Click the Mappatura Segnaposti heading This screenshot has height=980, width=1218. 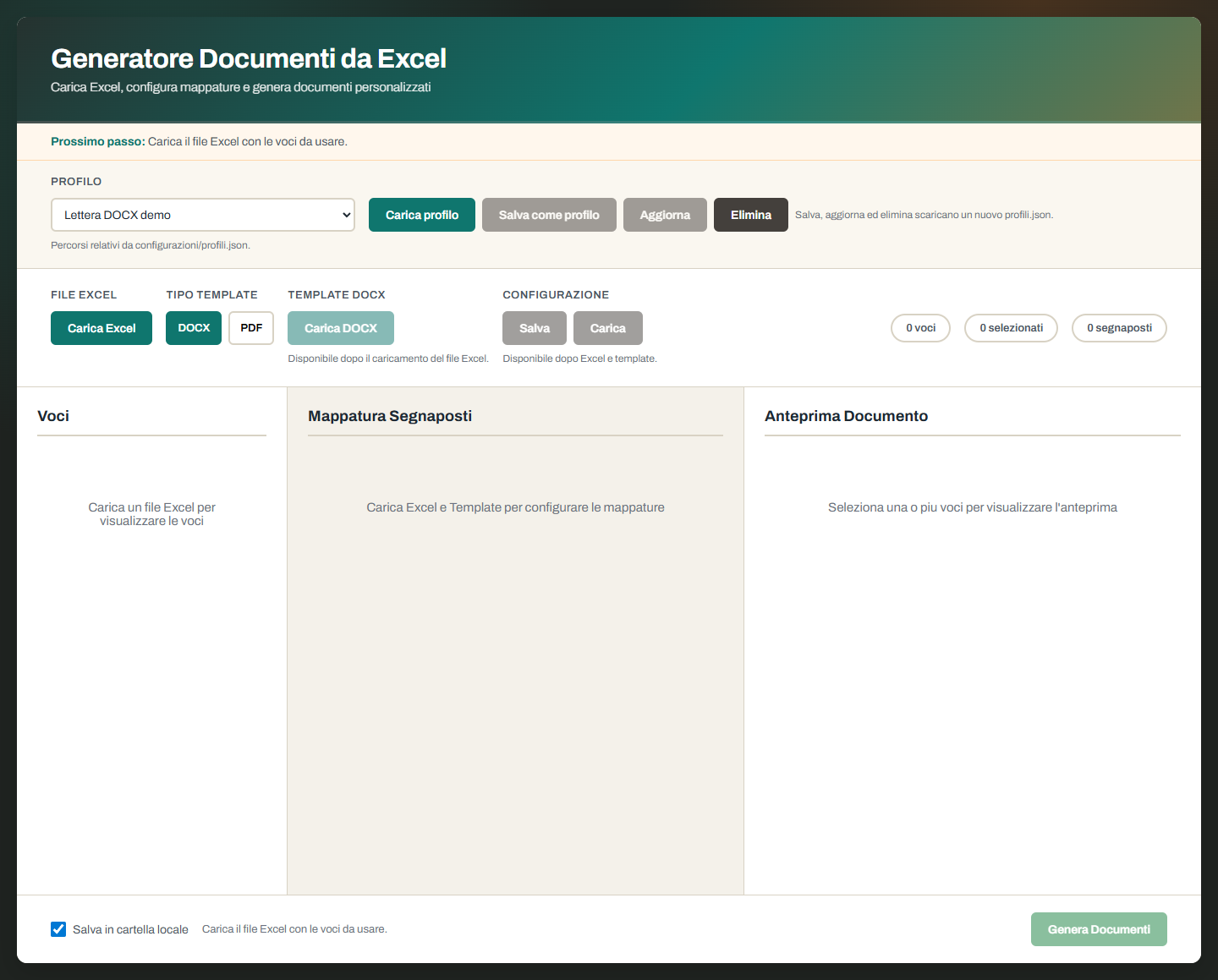tap(390, 416)
